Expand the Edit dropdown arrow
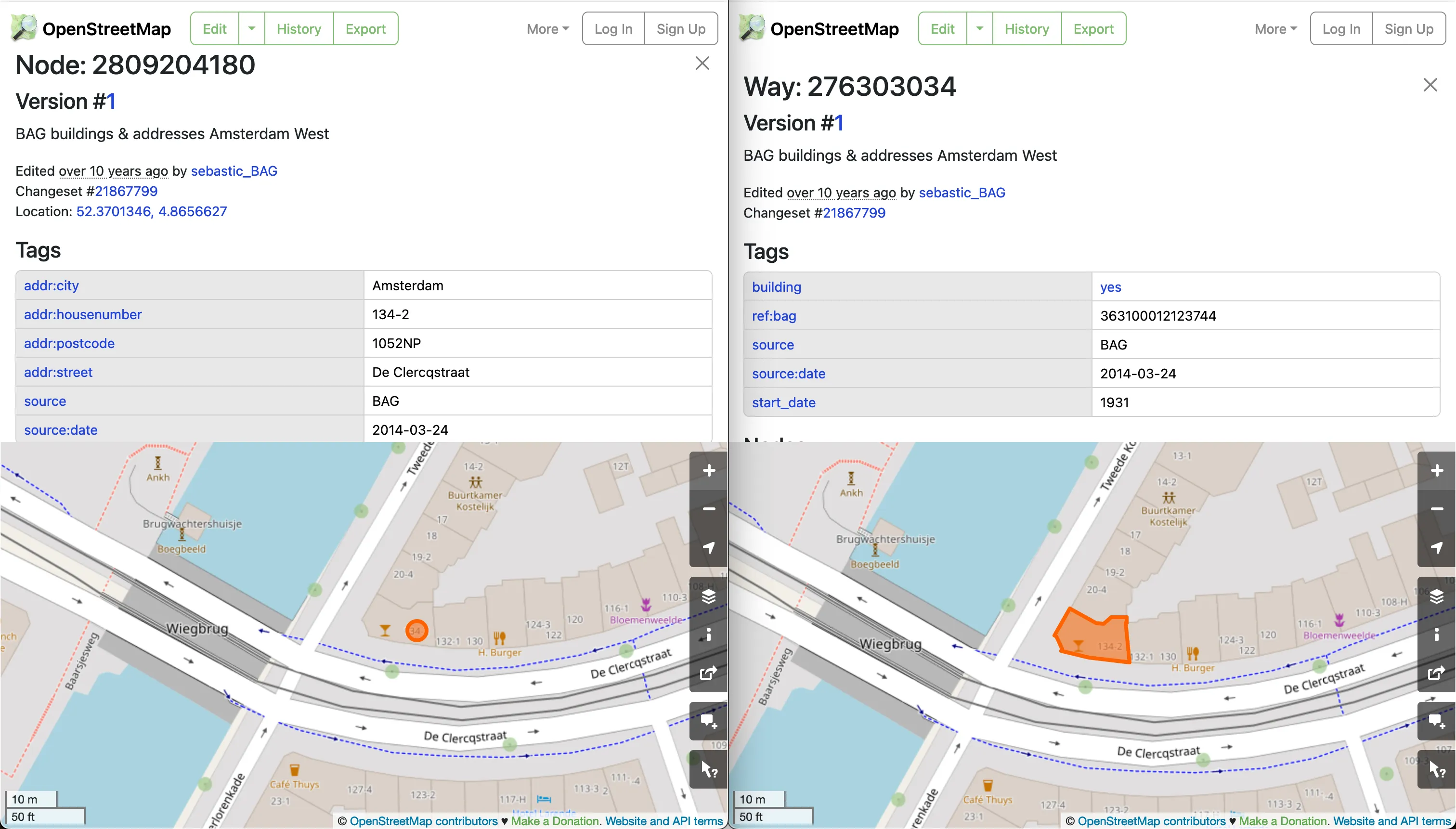 click(250, 28)
